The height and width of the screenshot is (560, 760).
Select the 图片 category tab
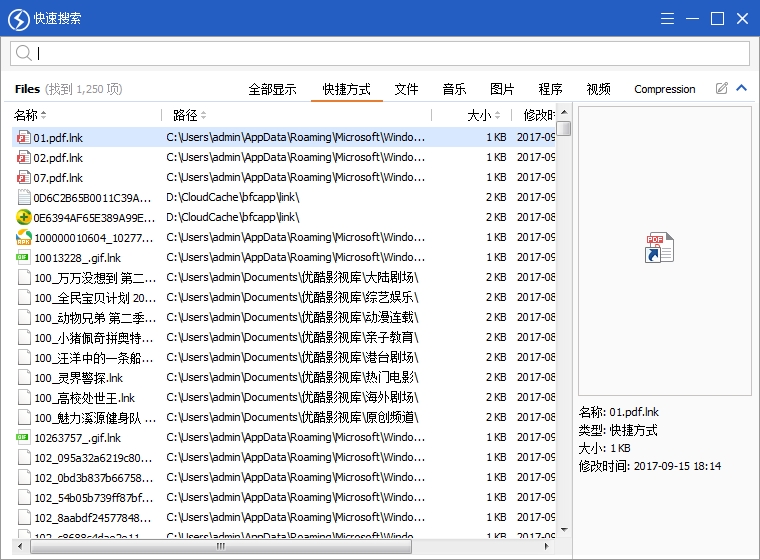point(502,89)
